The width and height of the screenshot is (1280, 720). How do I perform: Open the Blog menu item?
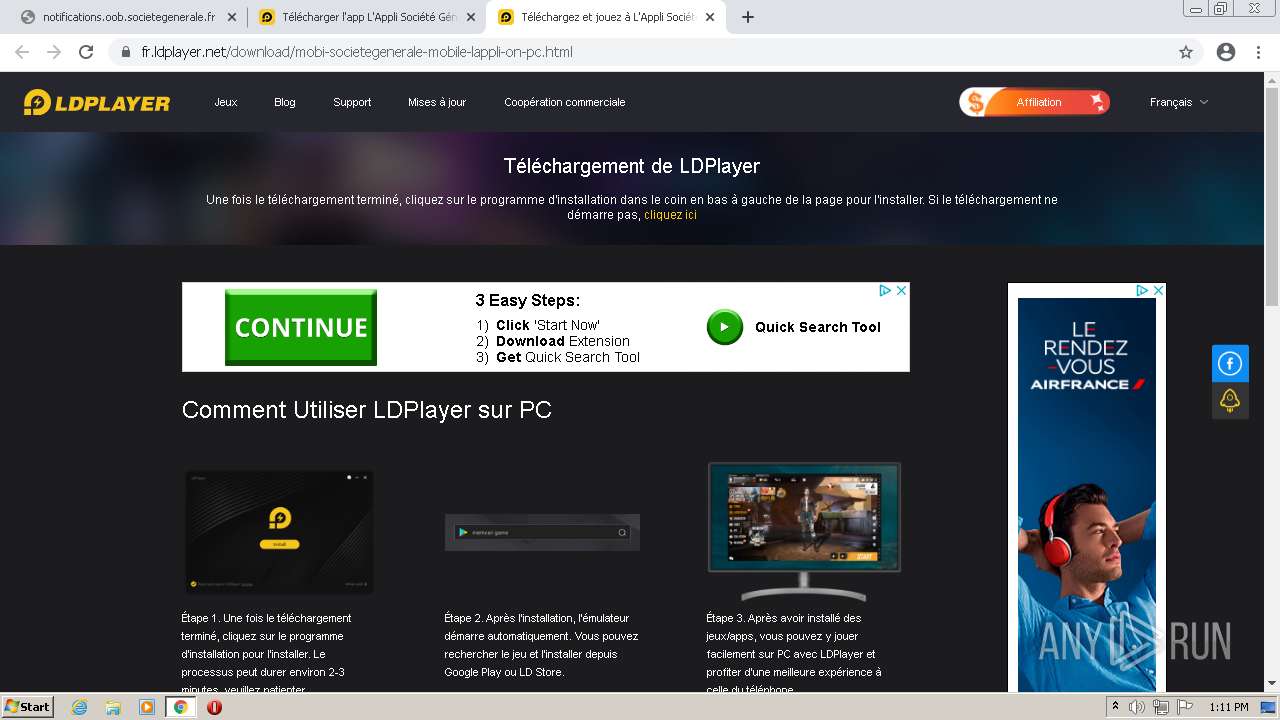point(285,102)
